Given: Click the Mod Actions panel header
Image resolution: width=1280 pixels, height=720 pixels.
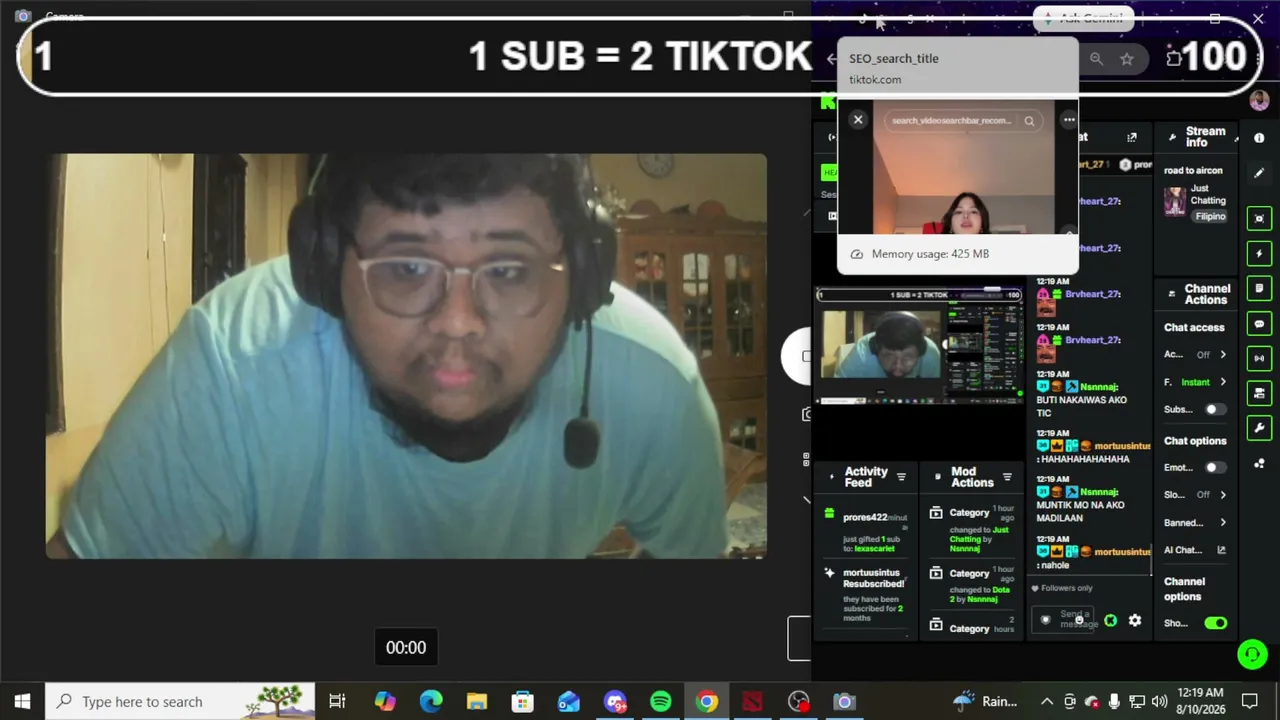Looking at the screenshot, I should coord(971,477).
